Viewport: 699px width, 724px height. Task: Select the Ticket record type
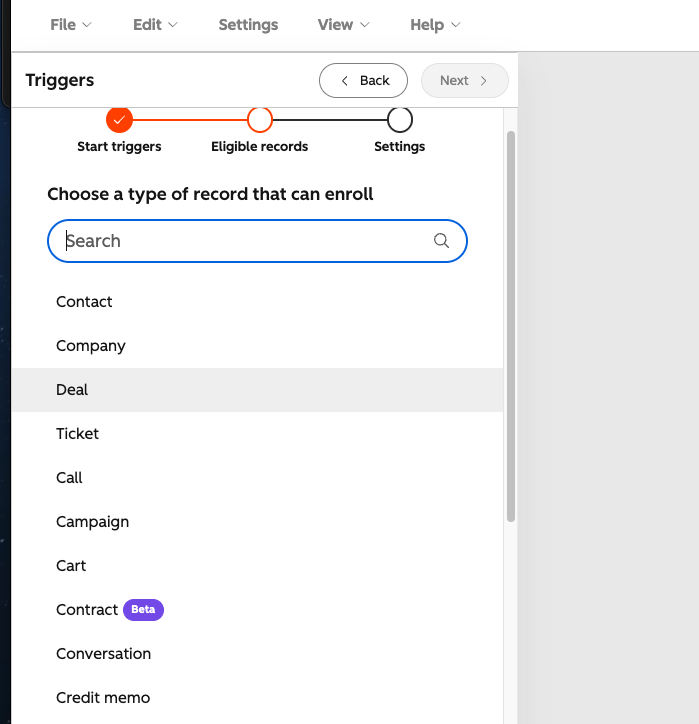coord(257,434)
